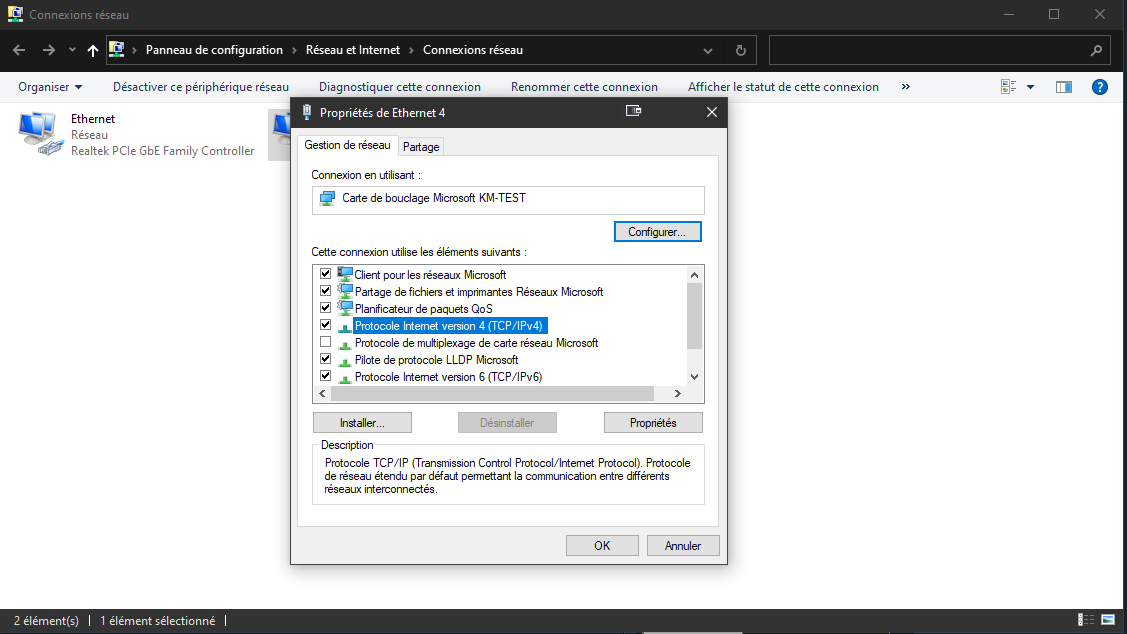1127x634 pixels.
Task: Uncheck Partage de fichiers et imprimantes
Action: click(326, 291)
